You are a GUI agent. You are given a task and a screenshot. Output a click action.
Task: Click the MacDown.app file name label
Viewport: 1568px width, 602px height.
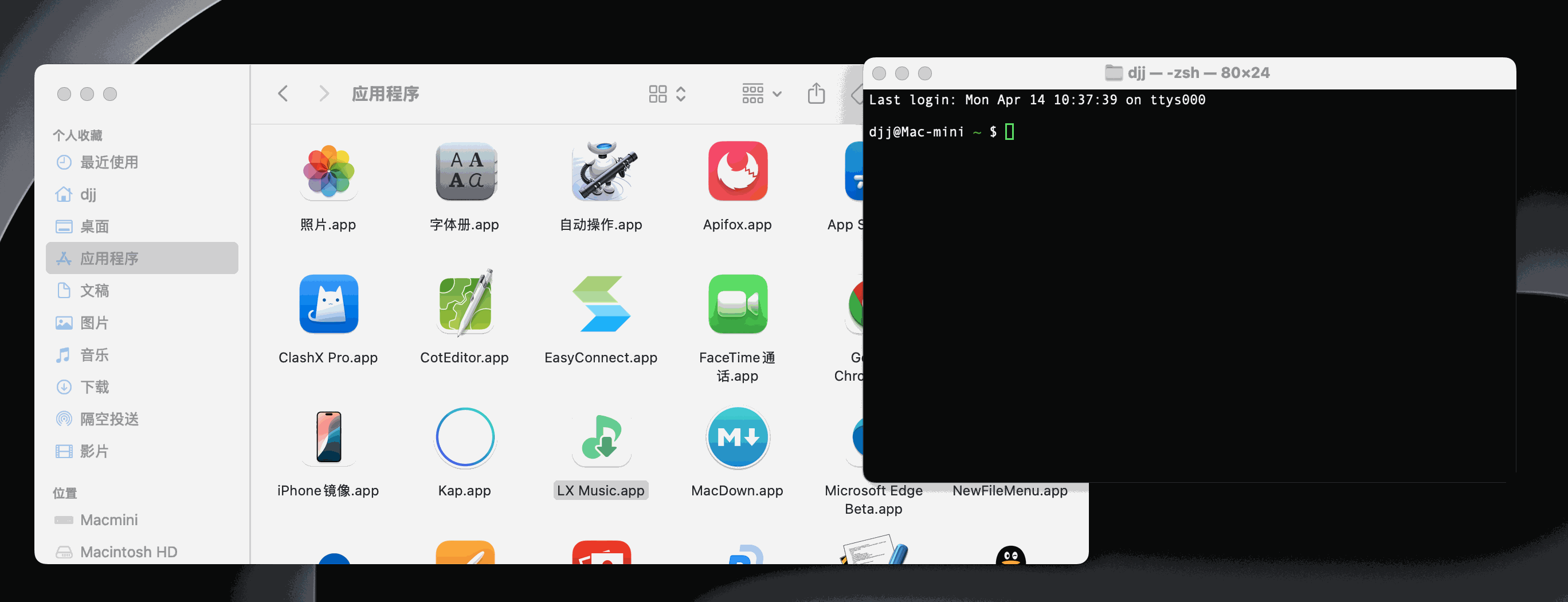click(737, 491)
